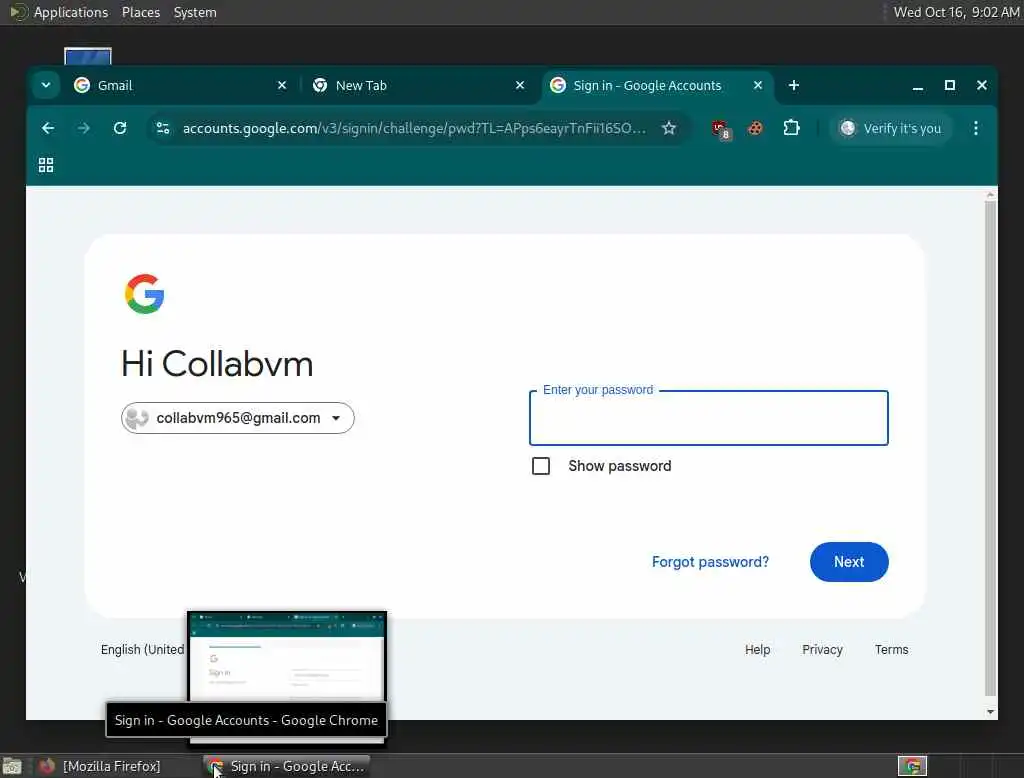Viewport: 1024px width, 778px height.
Task: Click the Firefox icon in the bottom panel
Action: click(46, 766)
